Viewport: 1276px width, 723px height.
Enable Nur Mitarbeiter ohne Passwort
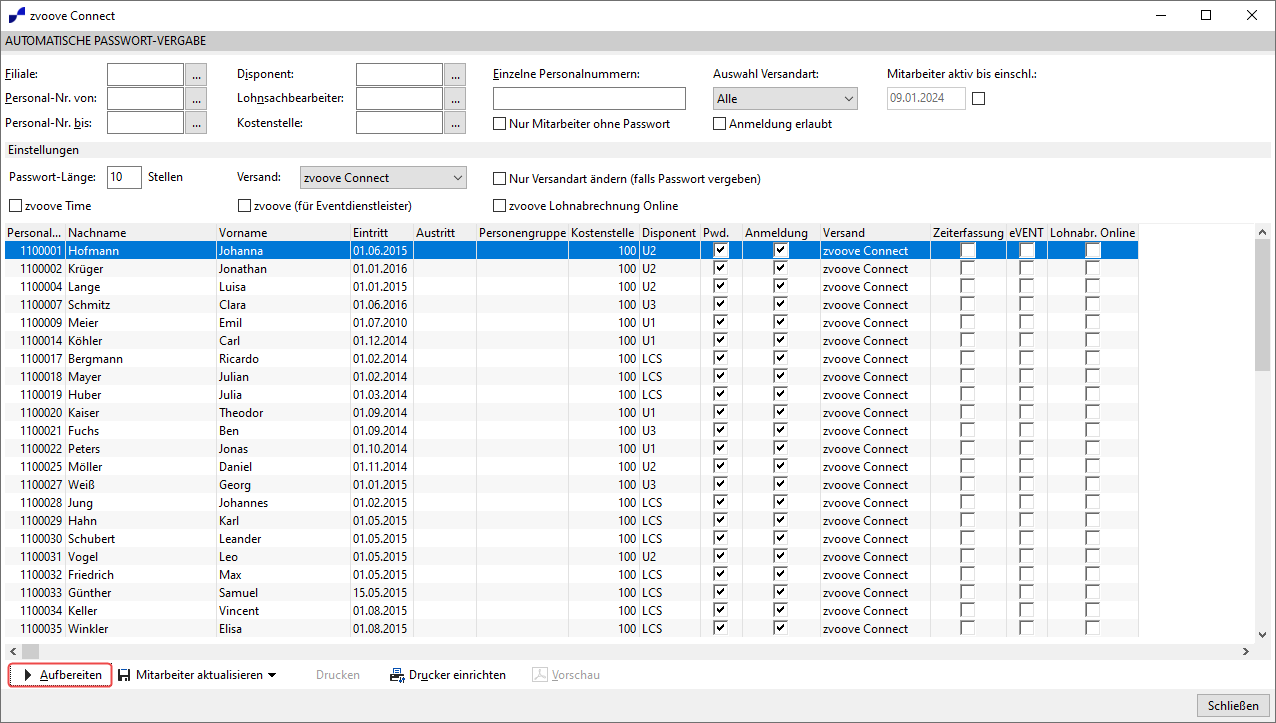(x=497, y=123)
